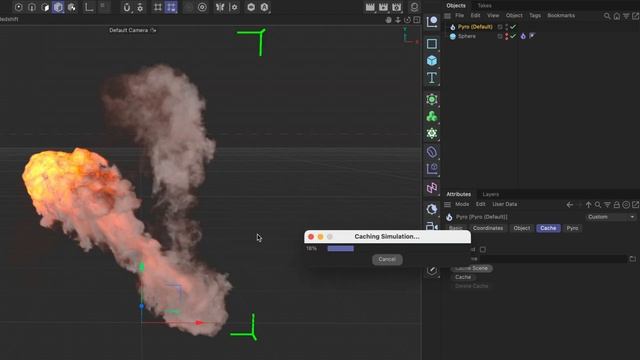Toggle Sphere layer box

click(500, 36)
